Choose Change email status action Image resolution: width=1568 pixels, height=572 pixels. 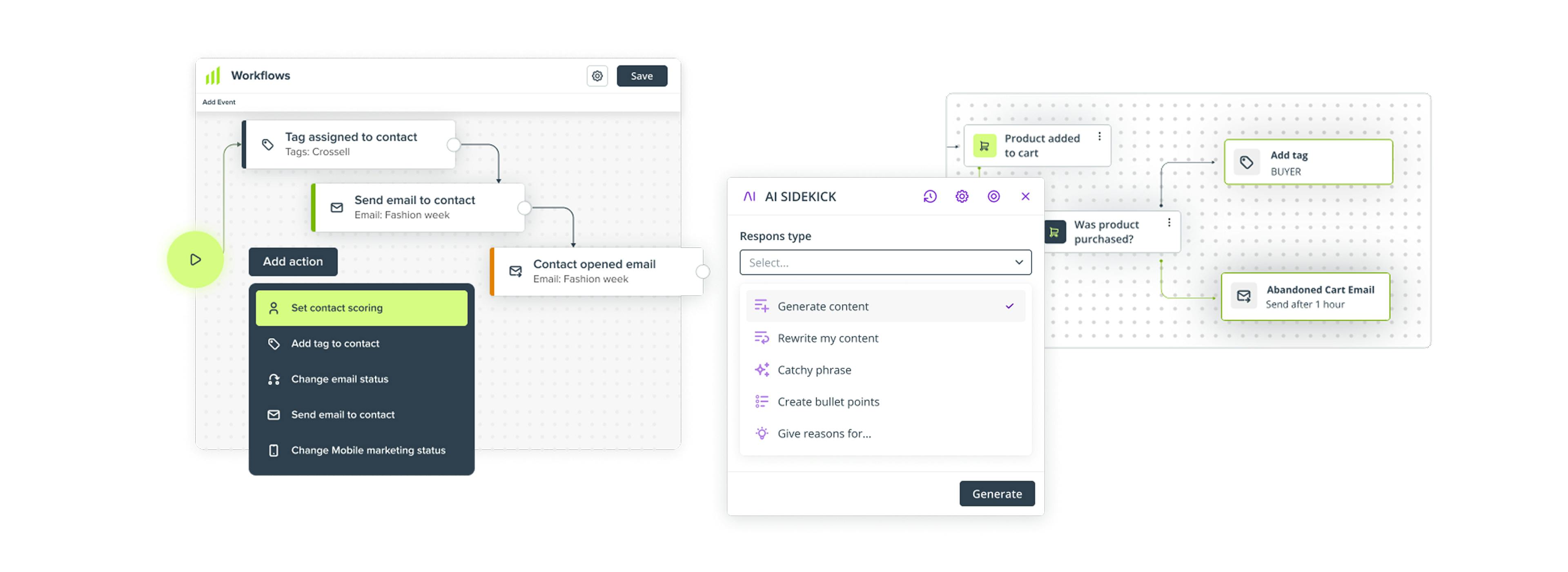pyautogui.click(x=339, y=379)
